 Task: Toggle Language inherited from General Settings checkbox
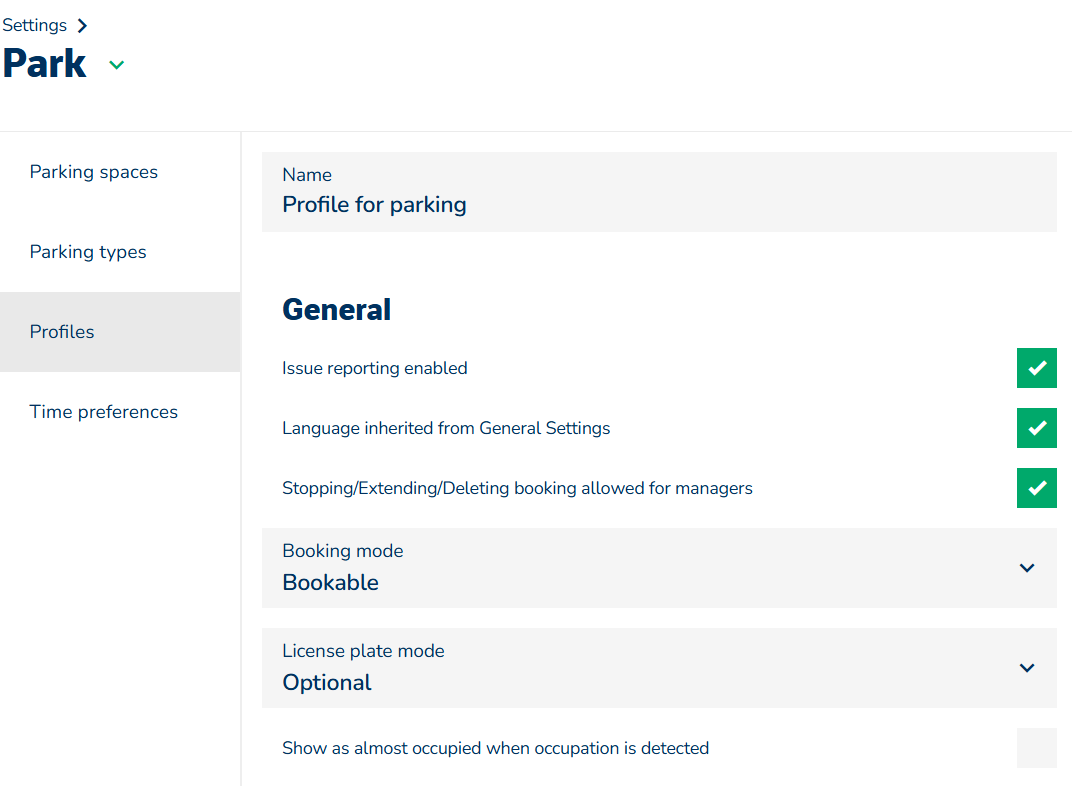pos(1036,428)
